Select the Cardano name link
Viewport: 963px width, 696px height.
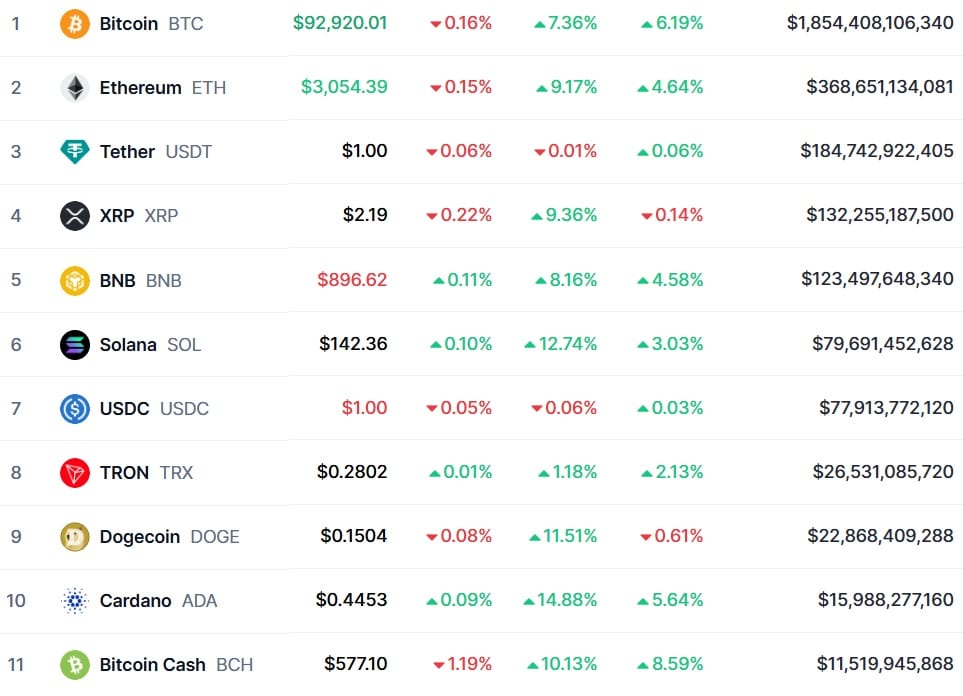tap(136, 601)
